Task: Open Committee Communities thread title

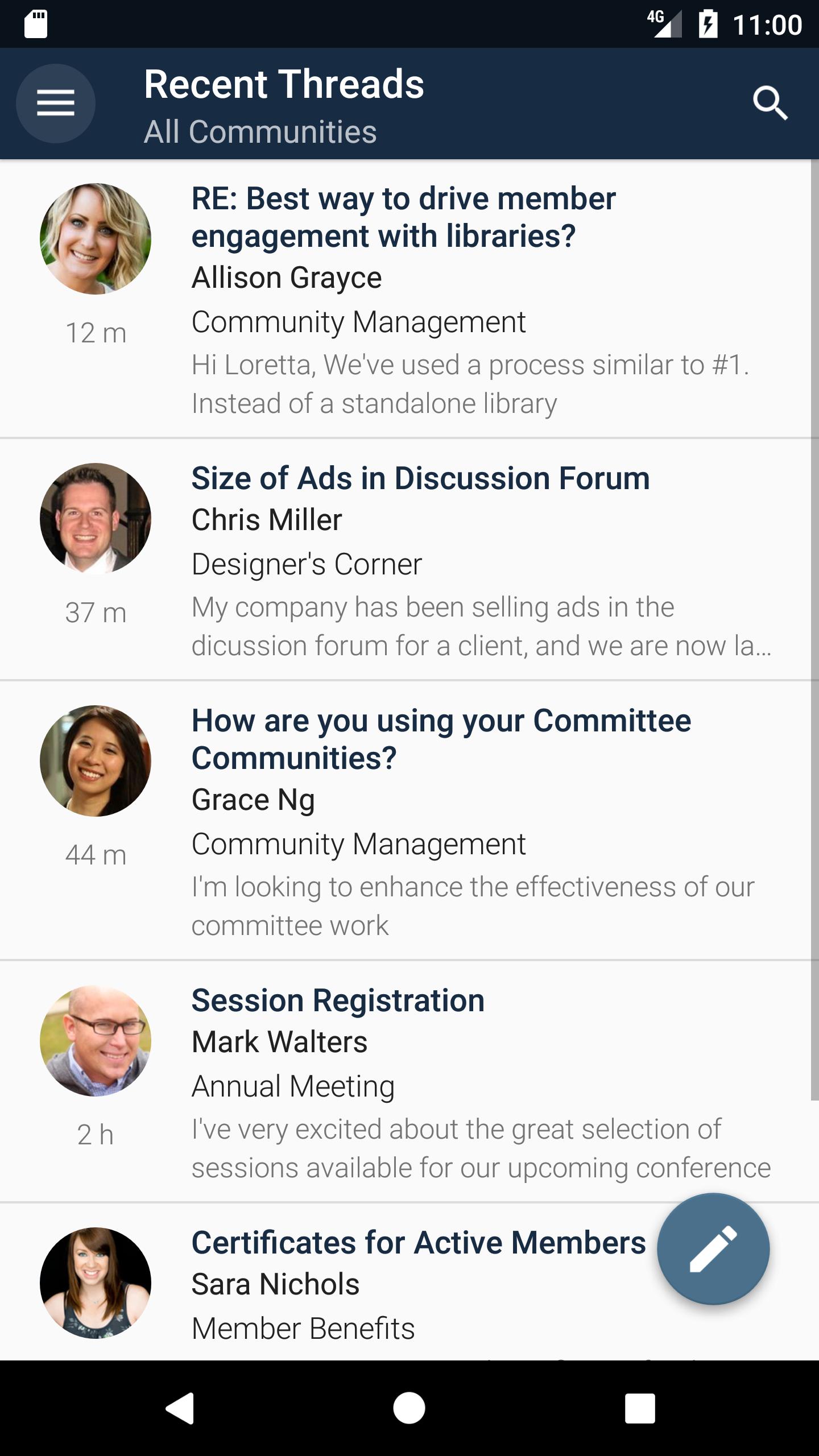Action: tap(441, 739)
